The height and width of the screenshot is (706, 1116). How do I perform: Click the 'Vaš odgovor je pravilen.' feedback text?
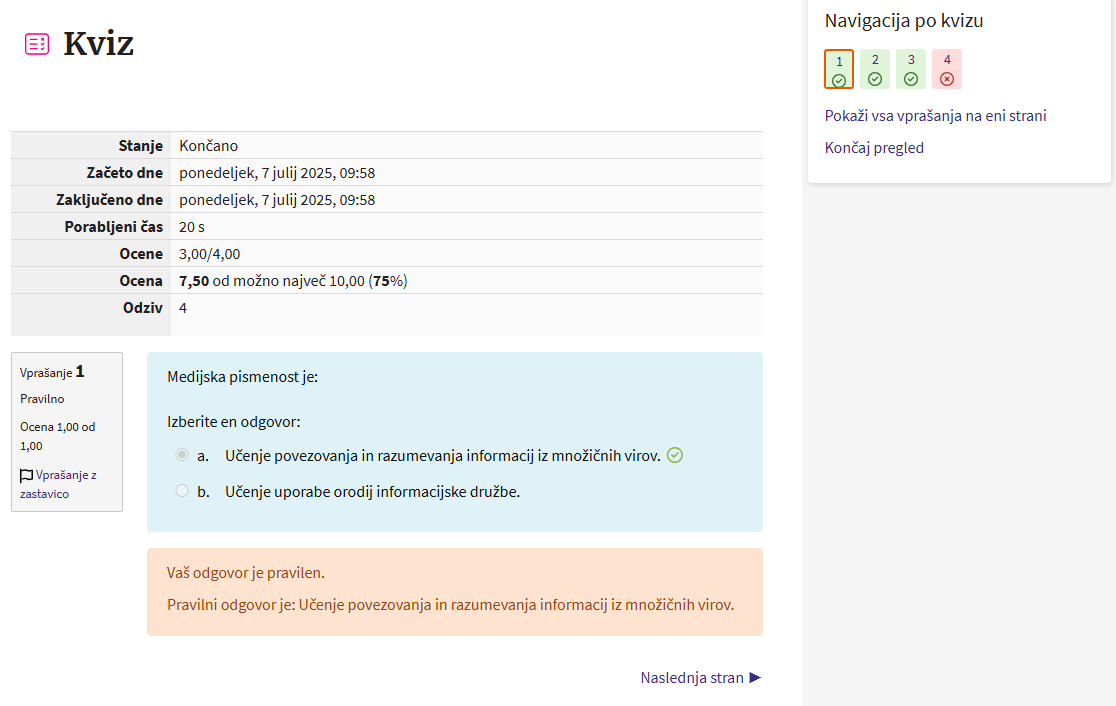click(x=245, y=573)
